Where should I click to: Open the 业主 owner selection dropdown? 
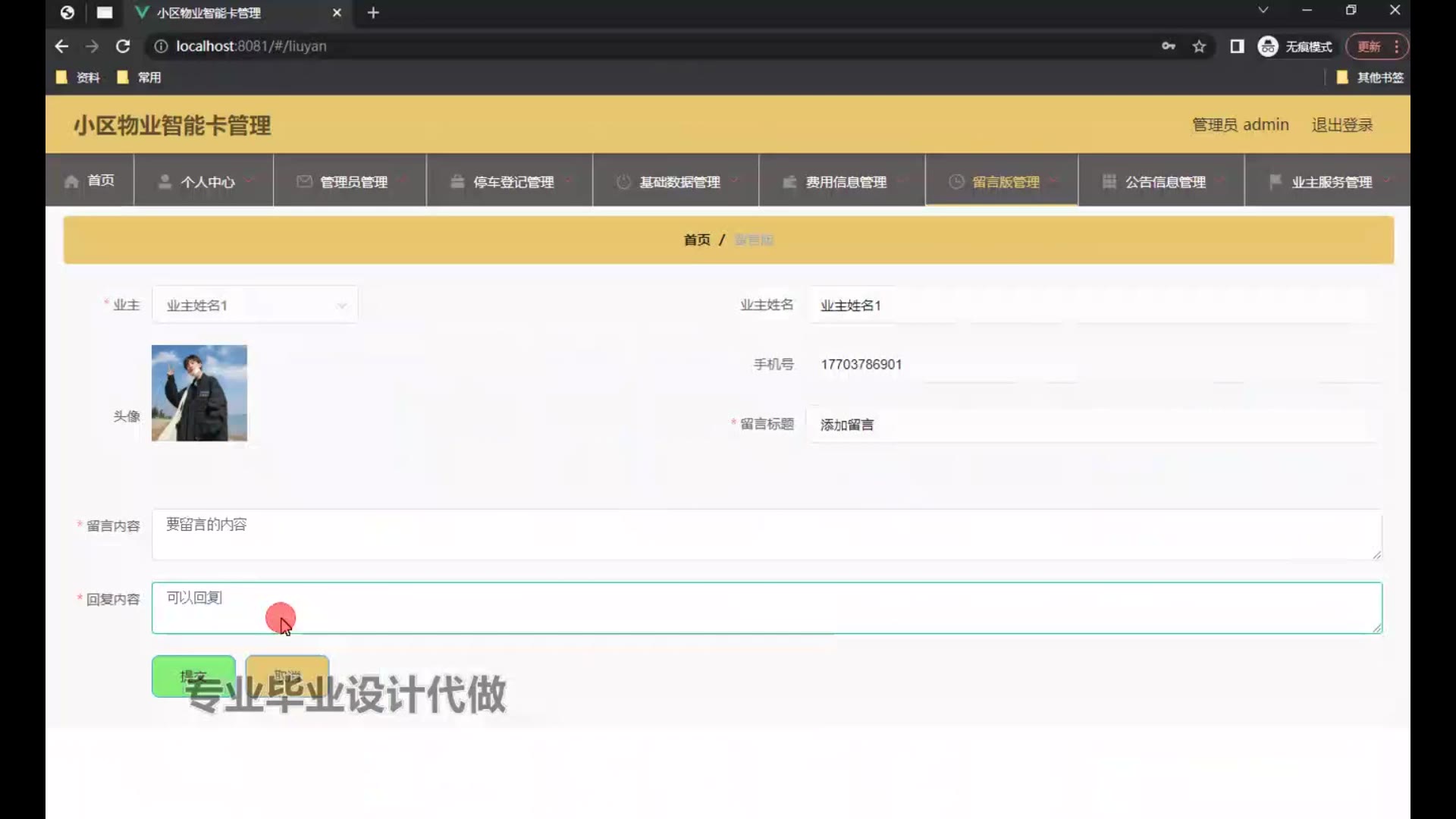[x=255, y=305]
